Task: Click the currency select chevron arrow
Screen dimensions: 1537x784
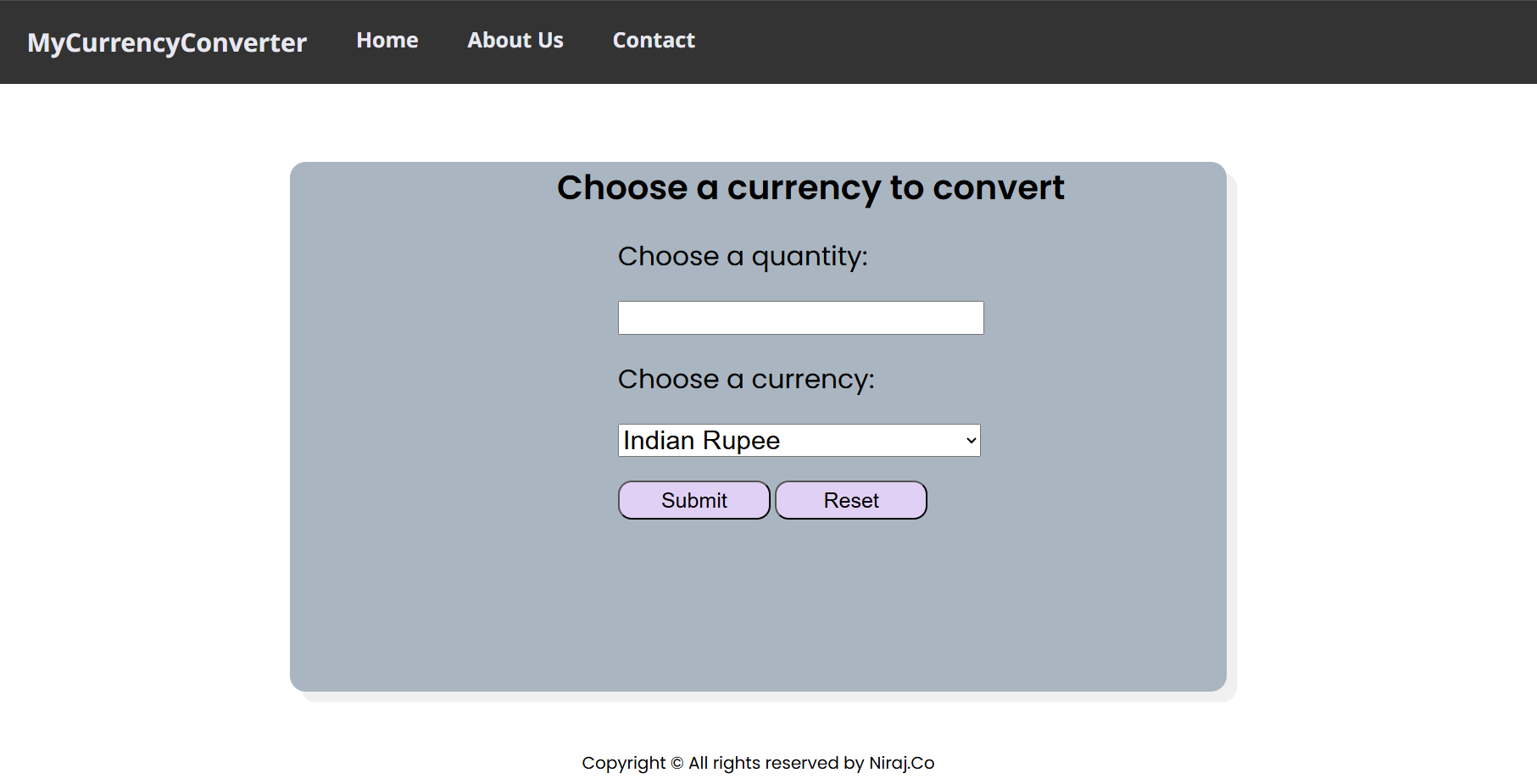Action: pos(971,441)
